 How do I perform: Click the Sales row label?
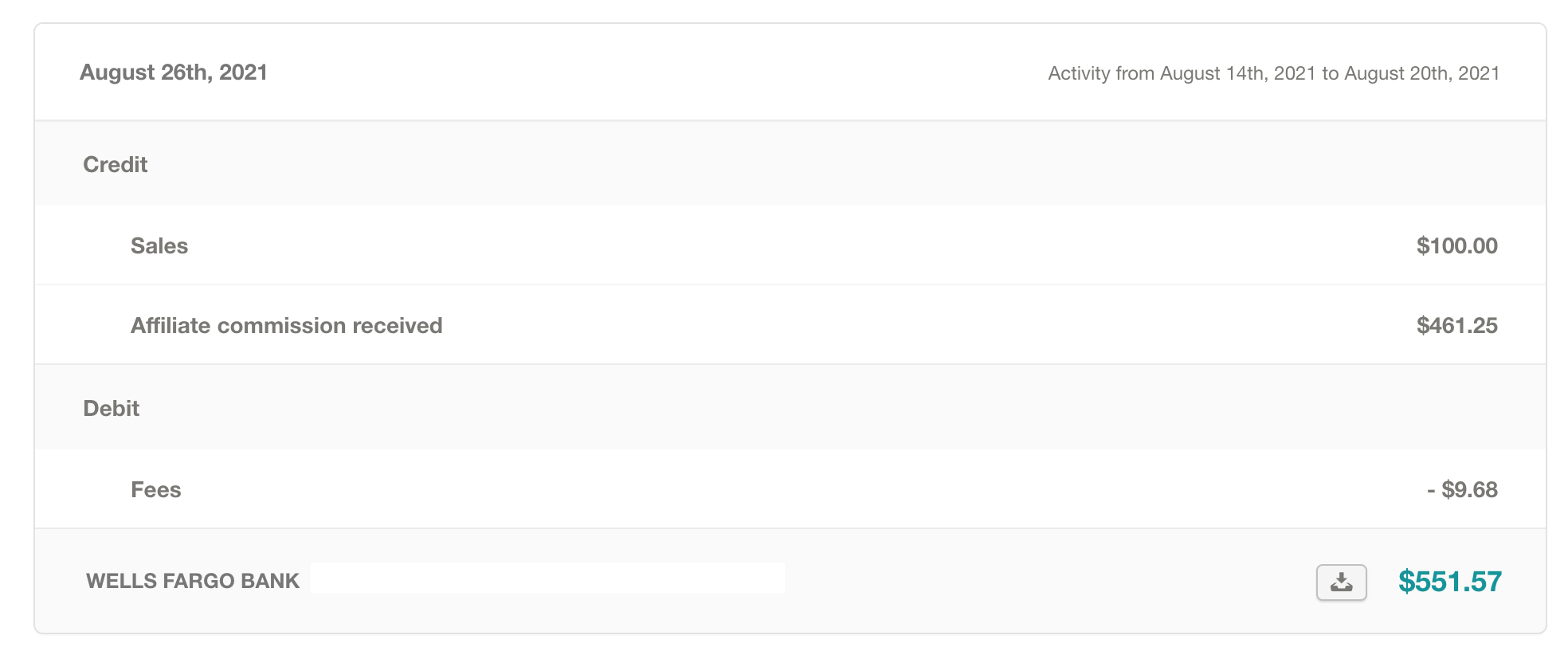click(159, 246)
